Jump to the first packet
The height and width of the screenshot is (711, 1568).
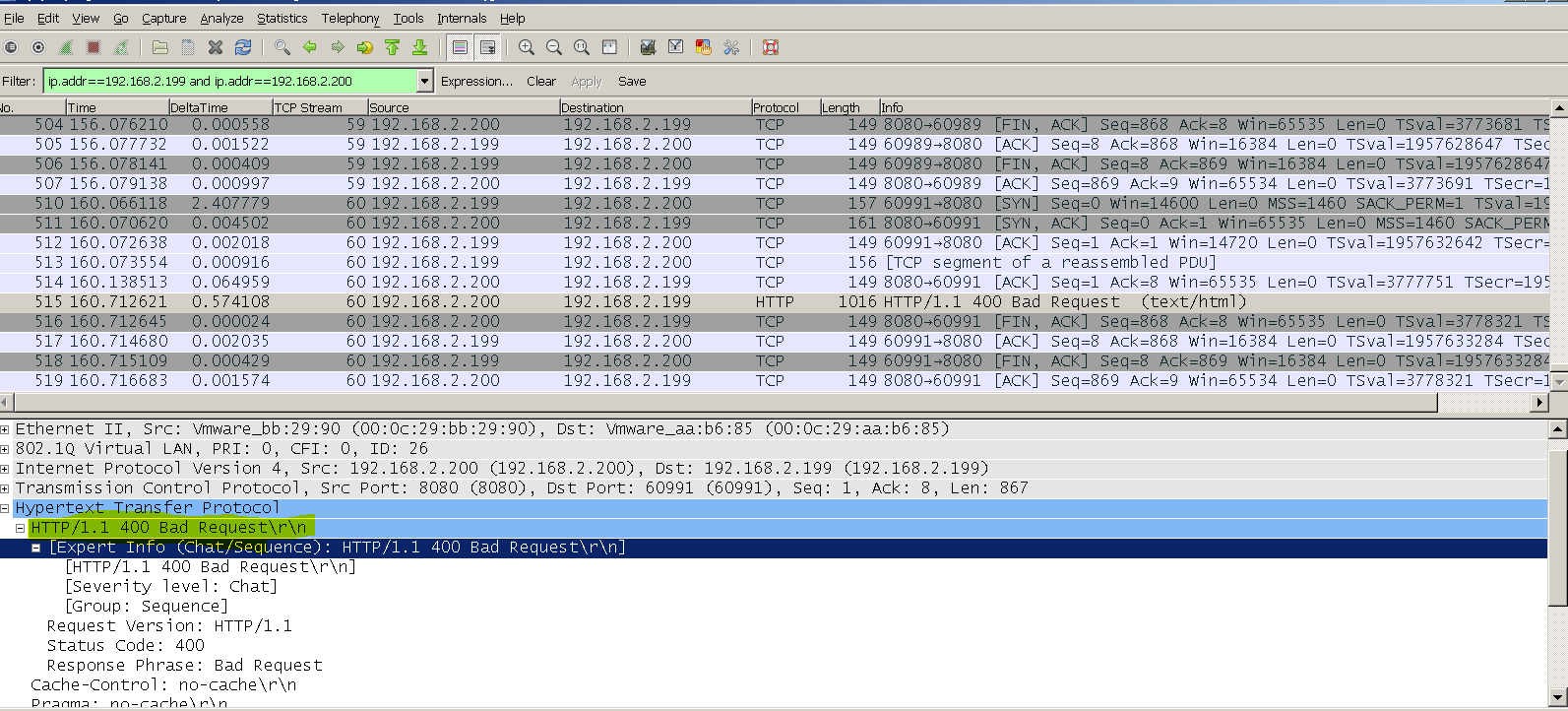pos(393,47)
